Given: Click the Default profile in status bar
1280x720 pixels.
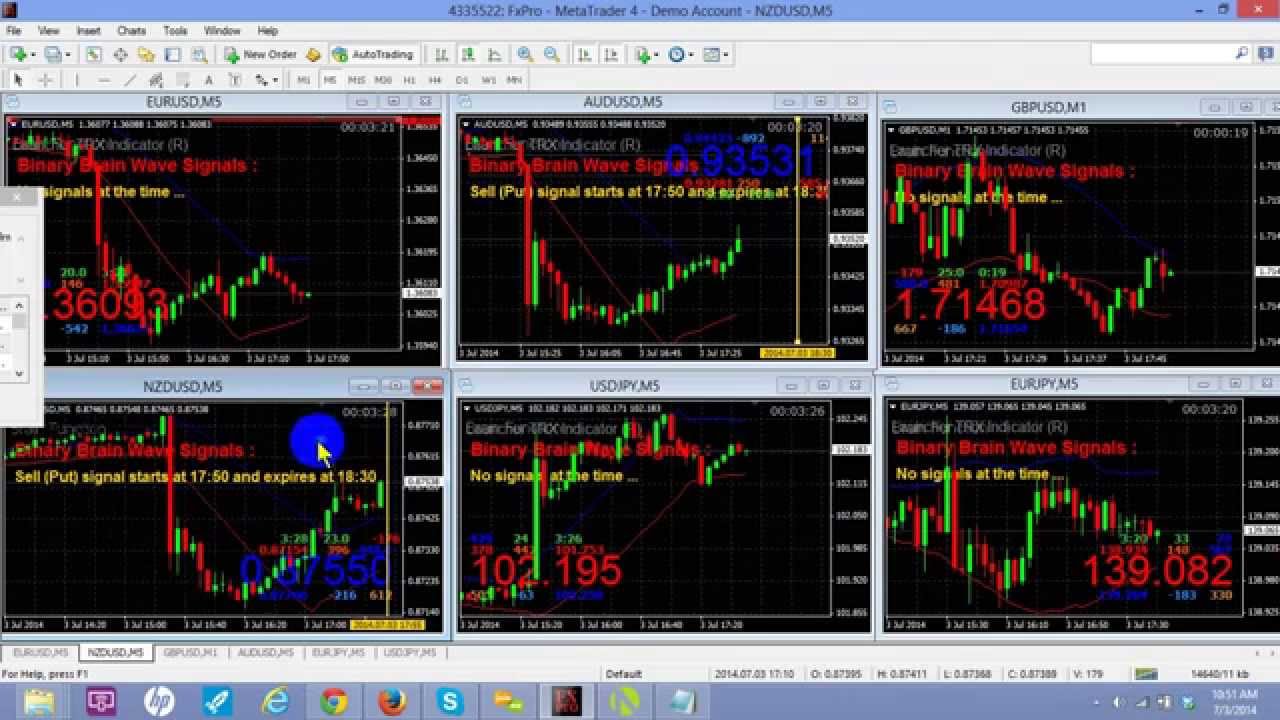Looking at the screenshot, I should point(624,674).
